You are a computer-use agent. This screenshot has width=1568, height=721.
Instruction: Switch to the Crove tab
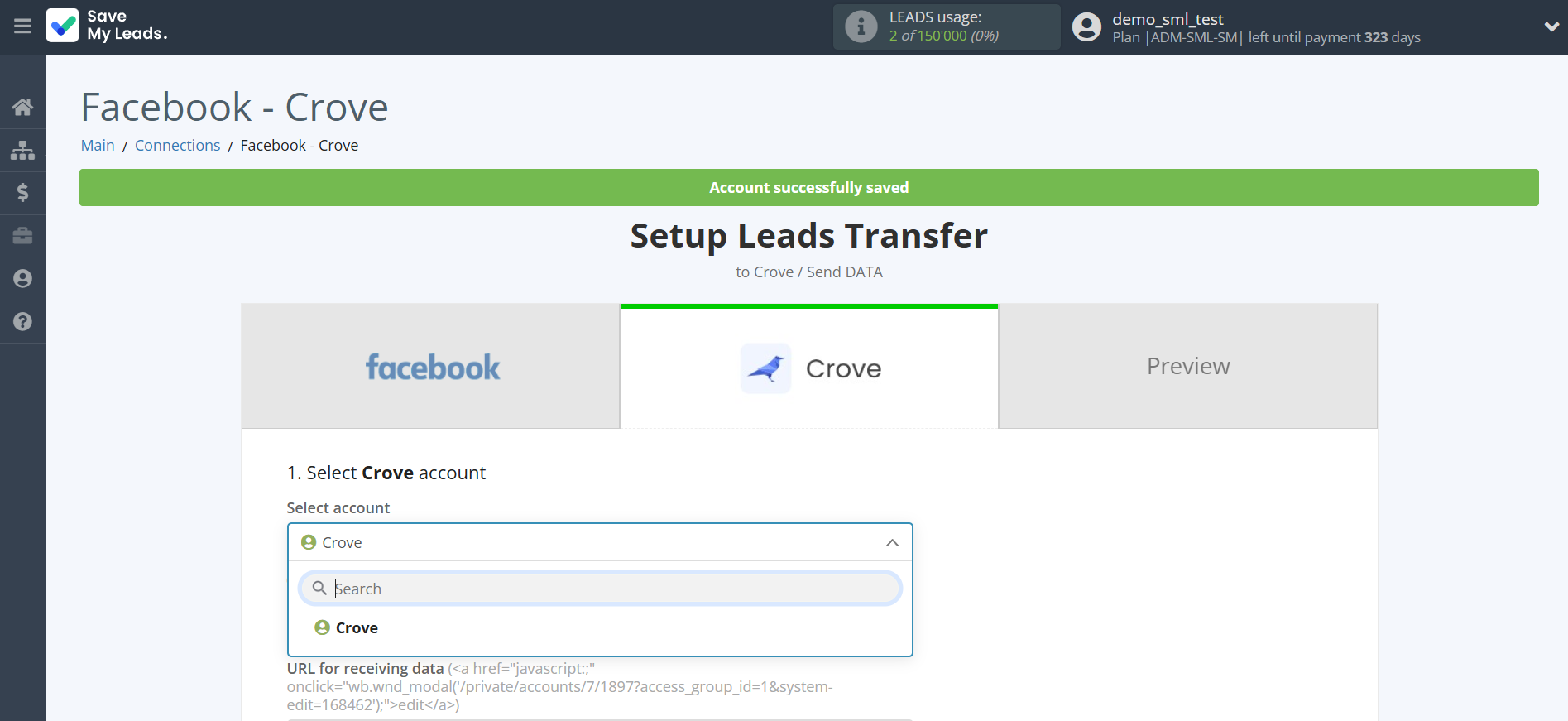[809, 366]
